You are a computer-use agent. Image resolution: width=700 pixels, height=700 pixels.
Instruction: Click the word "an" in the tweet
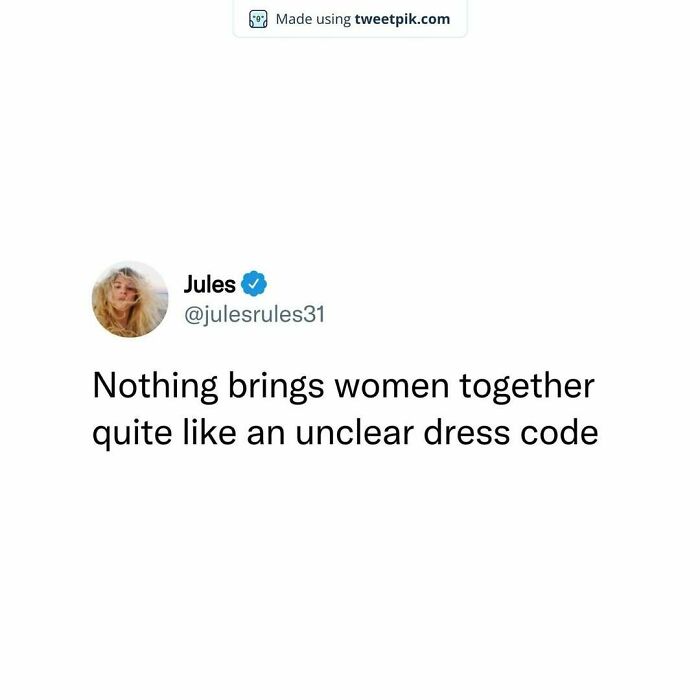click(266, 435)
